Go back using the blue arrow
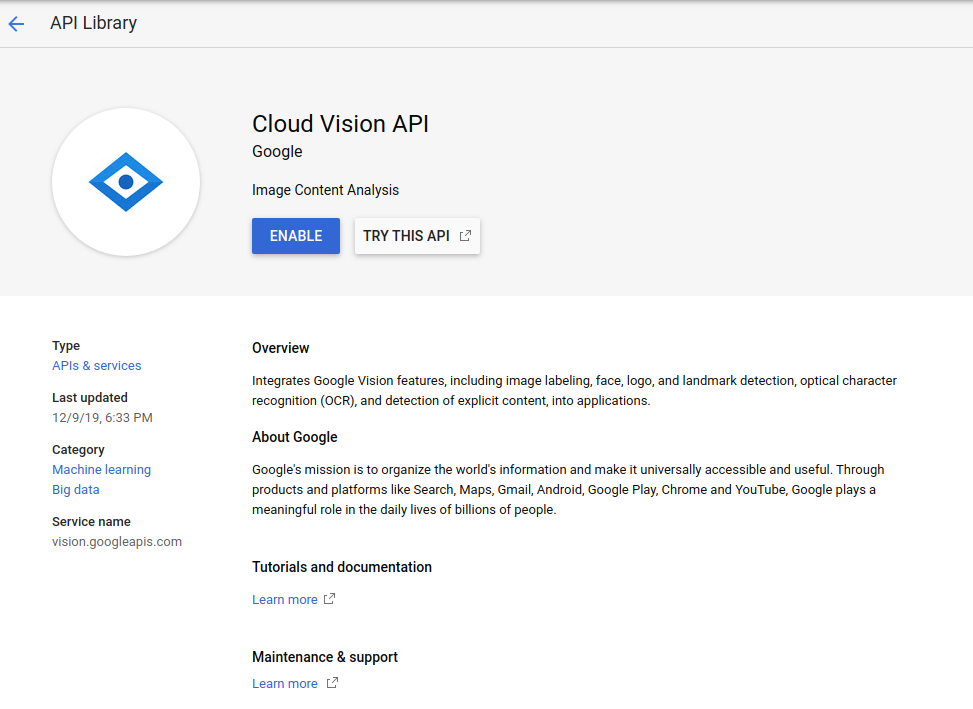 tap(16, 24)
